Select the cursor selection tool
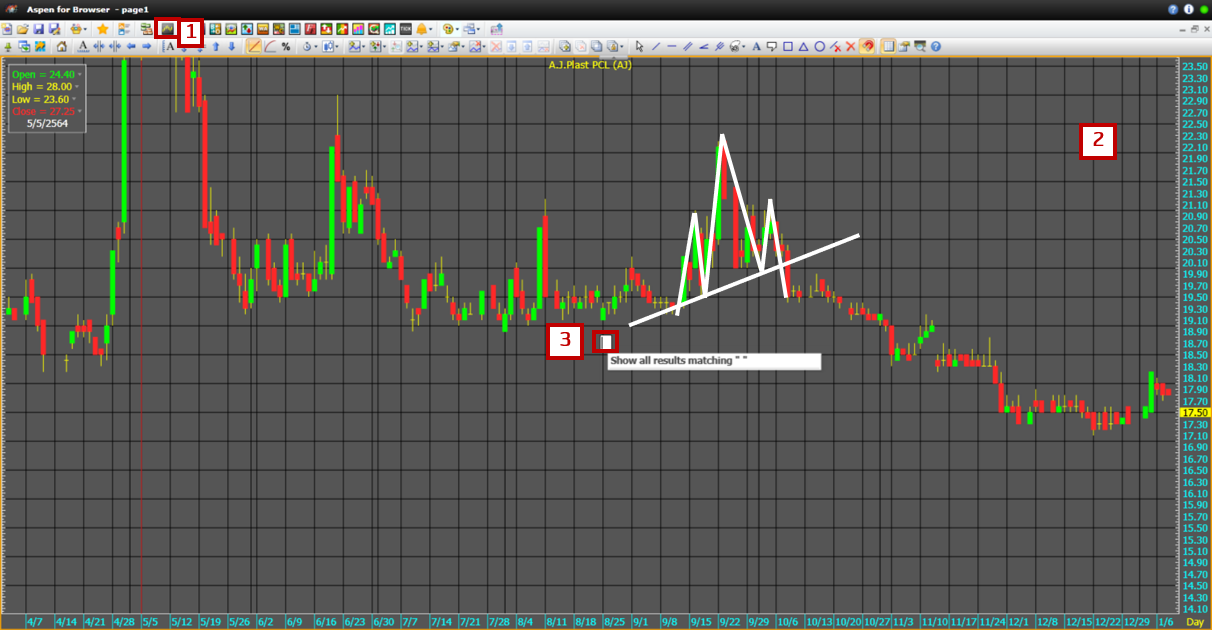This screenshot has height=632, width=1212. click(639, 46)
